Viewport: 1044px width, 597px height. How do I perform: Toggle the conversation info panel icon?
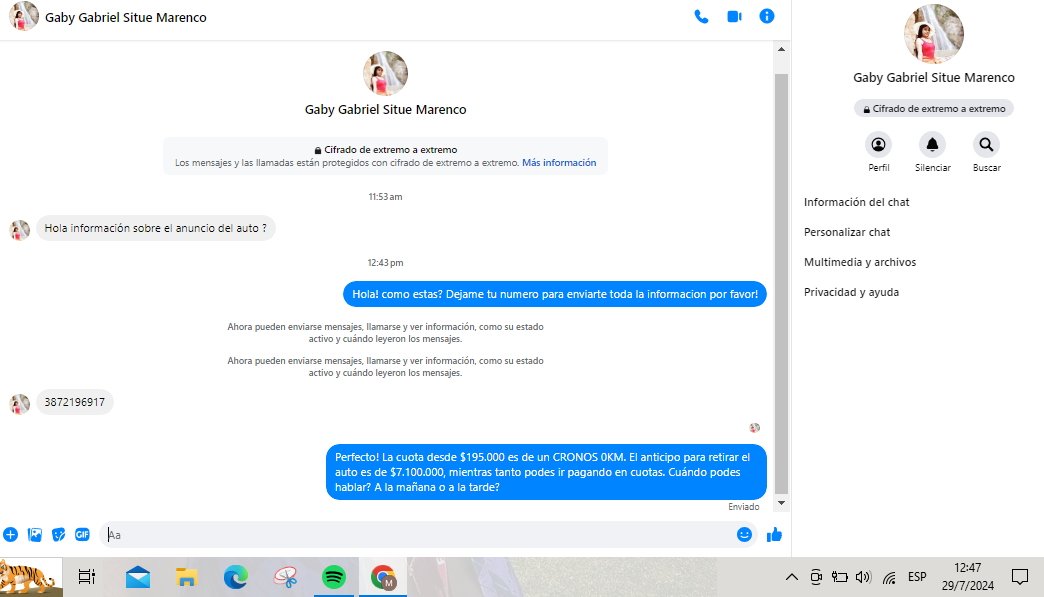767,16
